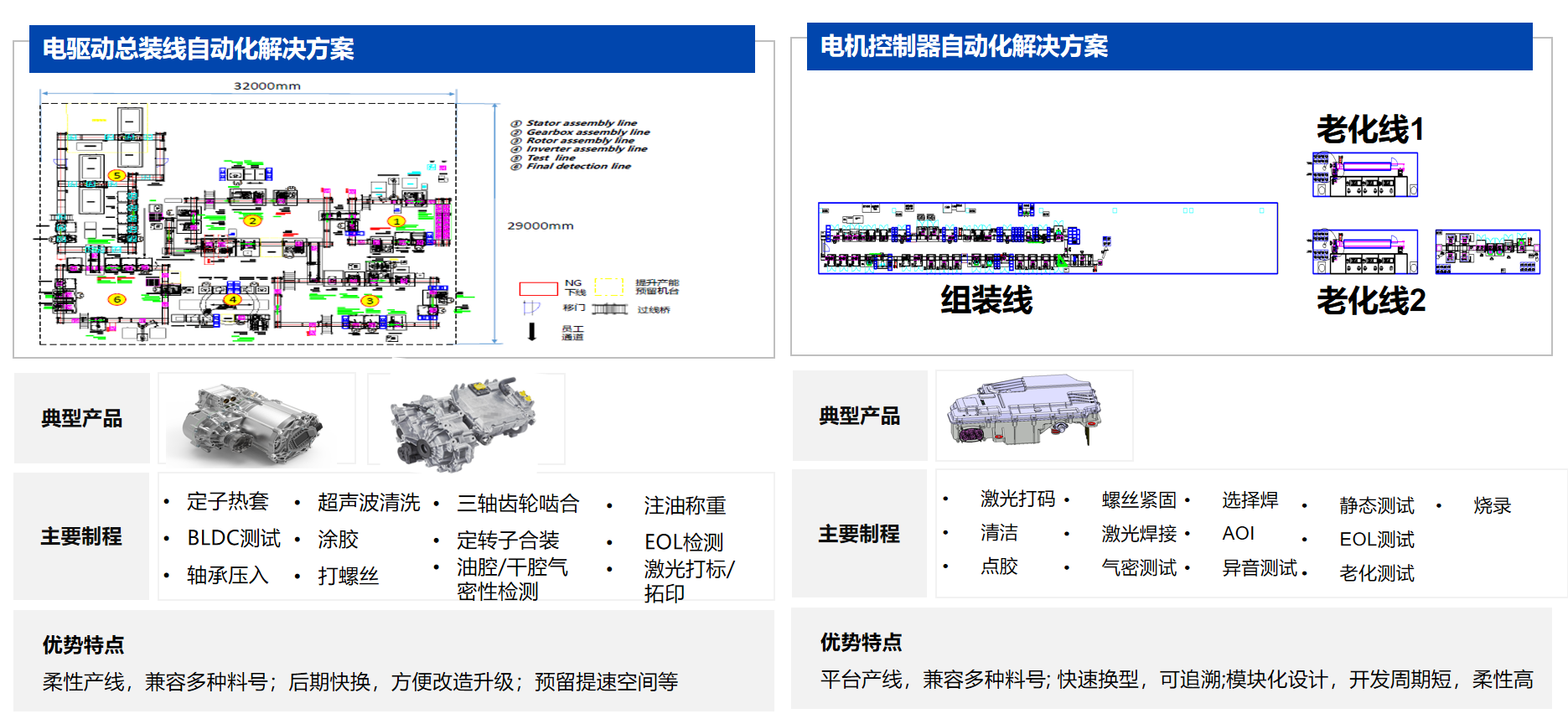
Task: Click the 选择焊 process item
Action: pyautogui.click(x=1250, y=500)
